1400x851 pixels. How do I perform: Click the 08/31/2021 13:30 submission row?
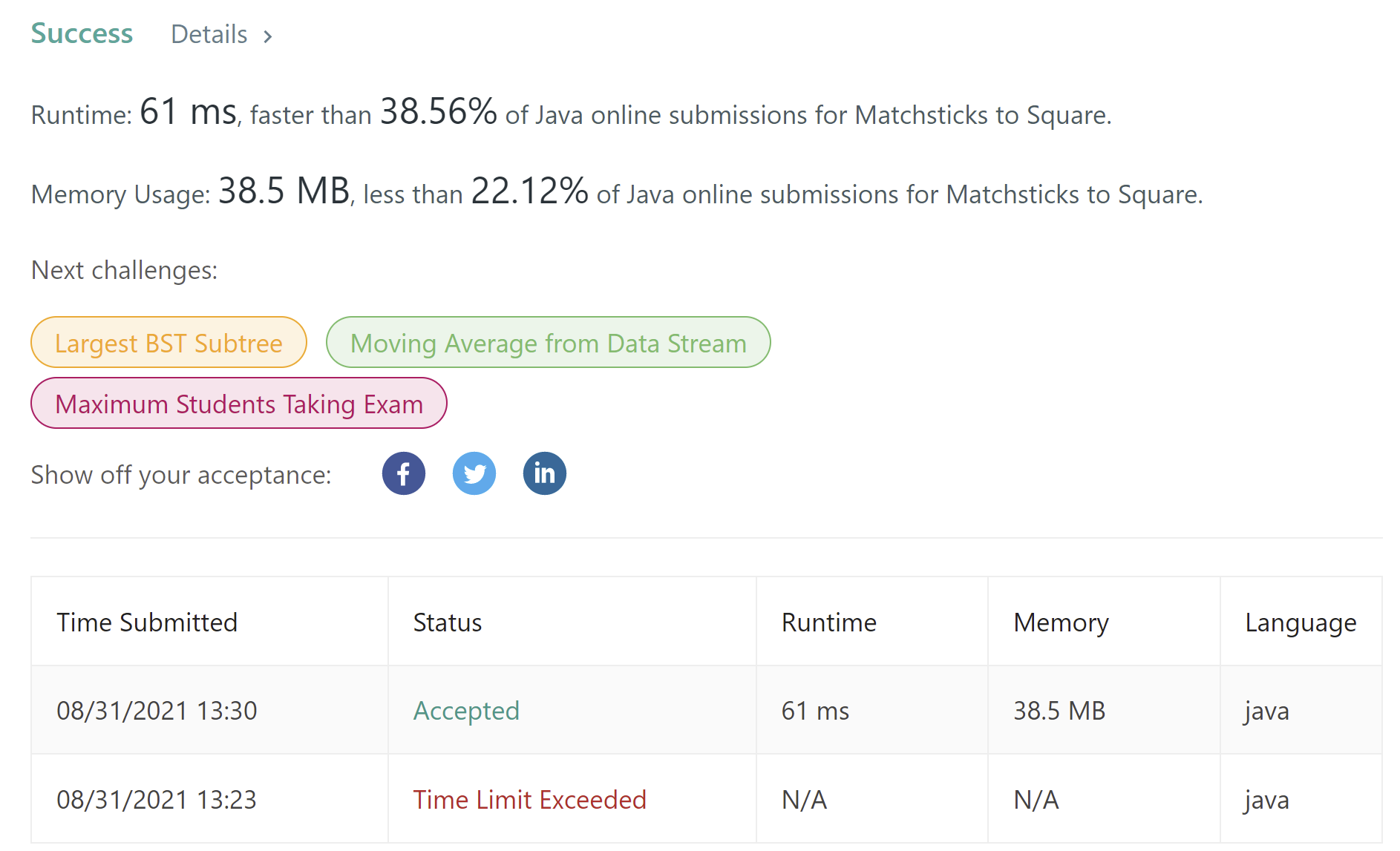tap(707, 710)
